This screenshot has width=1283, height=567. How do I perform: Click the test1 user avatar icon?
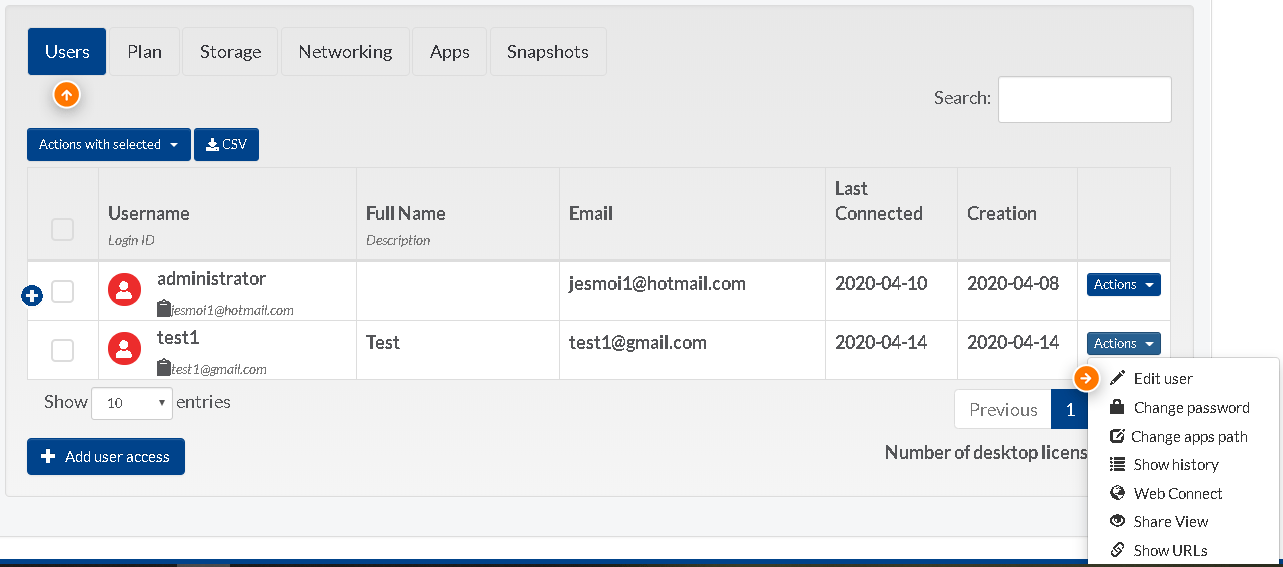click(x=123, y=349)
